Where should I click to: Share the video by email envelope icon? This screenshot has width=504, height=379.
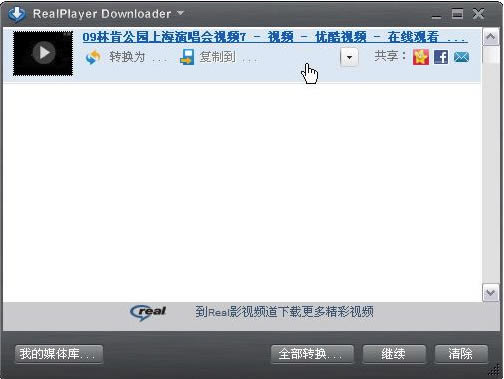pyautogui.click(x=461, y=57)
